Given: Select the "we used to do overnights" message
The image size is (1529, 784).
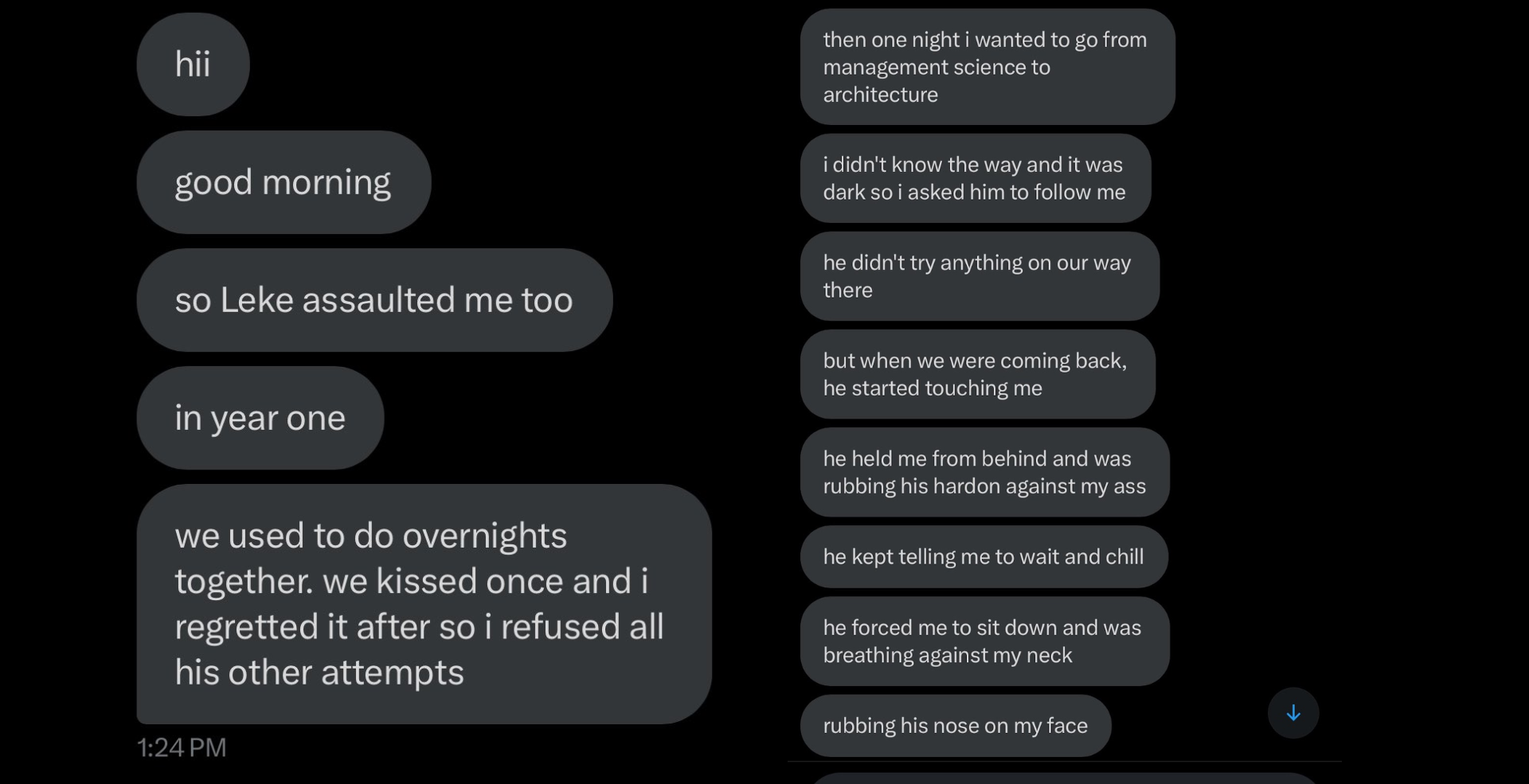Looking at the screenshot, I should click(423, 603).
